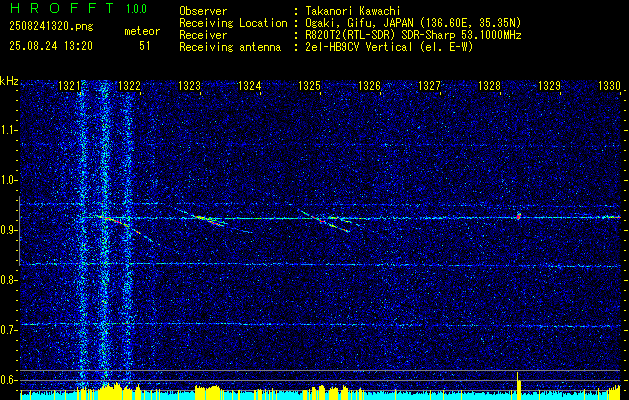Click the Receiving antenna label

click(x=230, y=47)
